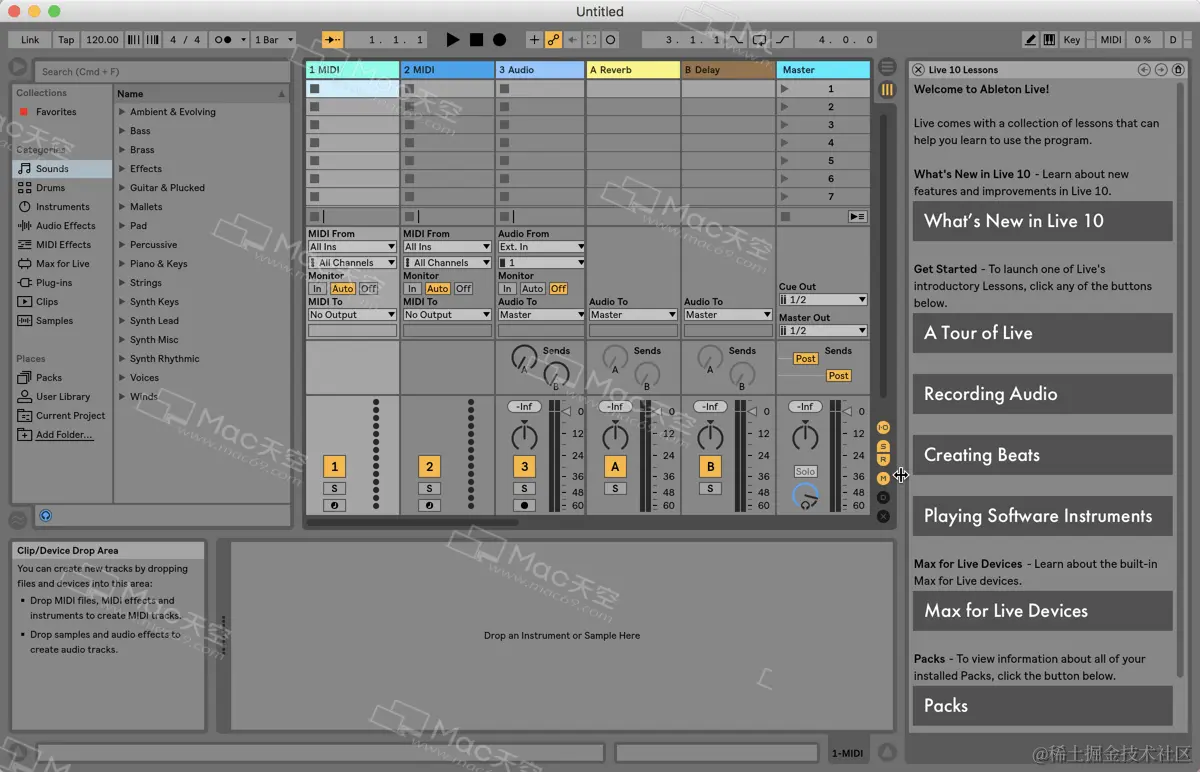Go back in Live 10 Lessons panel
This screenshot has width=1200, height=772.
pos(1144,70)
